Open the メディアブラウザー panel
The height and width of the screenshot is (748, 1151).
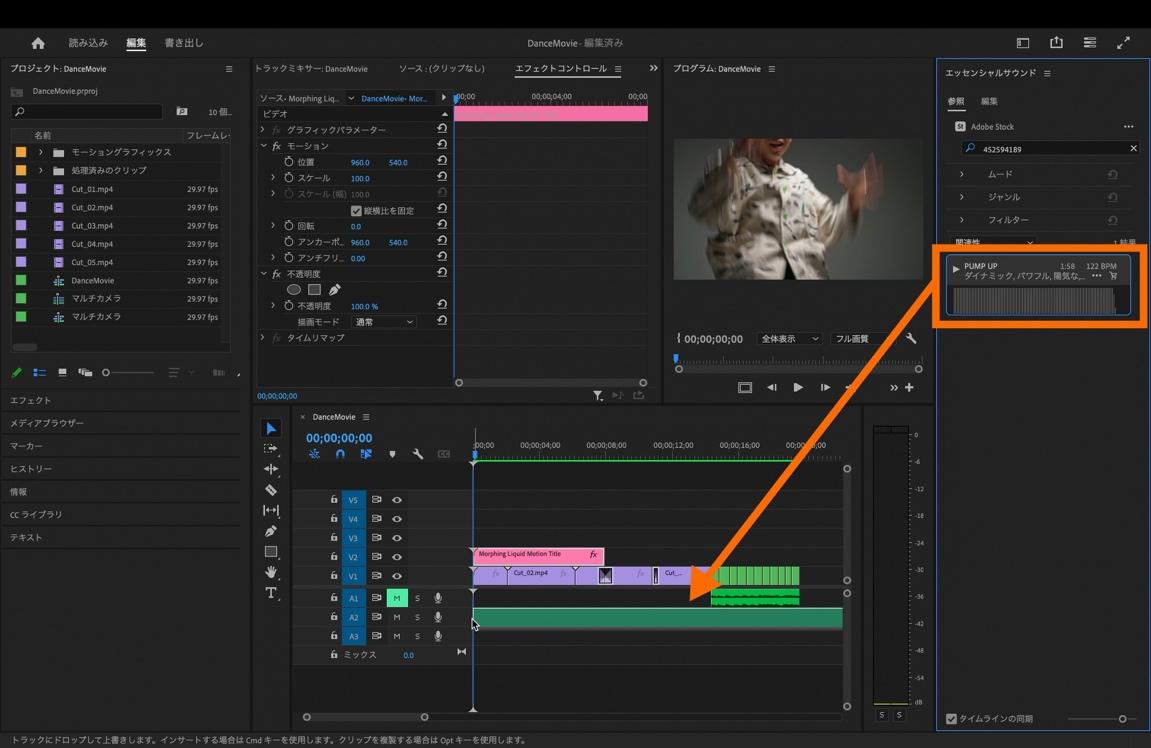click(47, 423)
